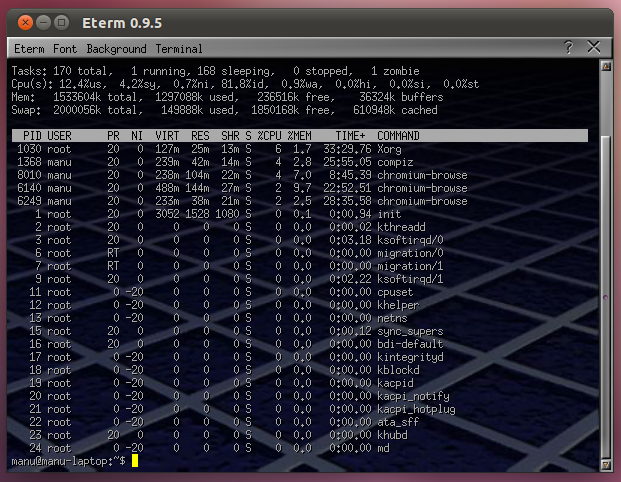Close the Eterm window with red button
Viewport: 621px width, 482px height.
[x=25, y=23]
